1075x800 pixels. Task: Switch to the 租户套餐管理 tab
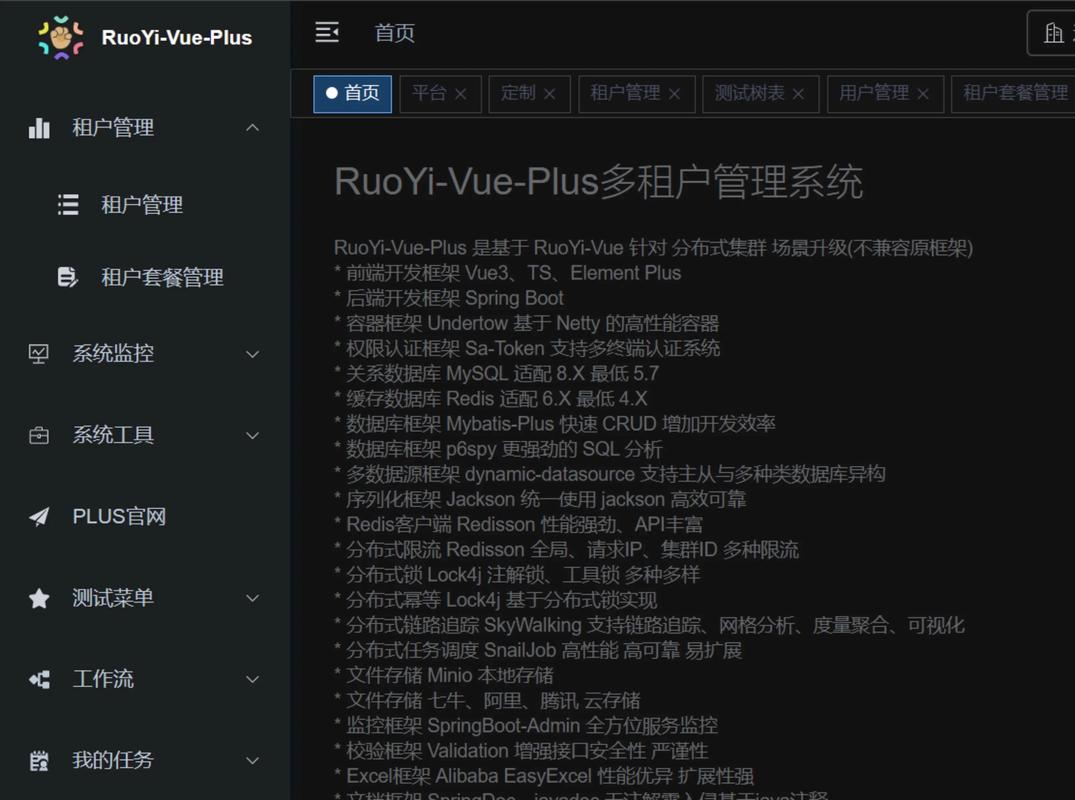click(x=1015, y=93)
